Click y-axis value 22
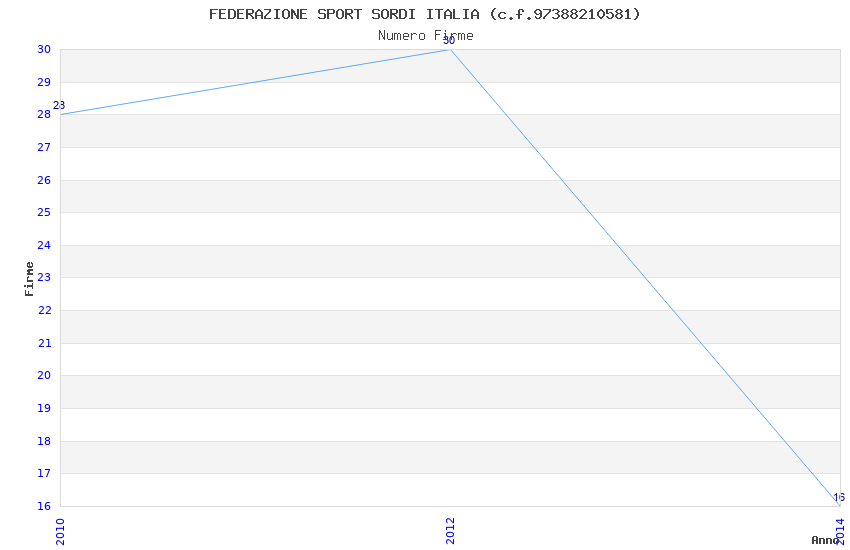 [44, 310]
